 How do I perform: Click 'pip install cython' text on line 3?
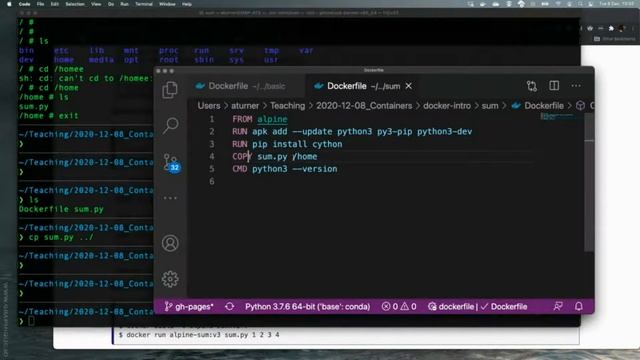pos(297,144)
